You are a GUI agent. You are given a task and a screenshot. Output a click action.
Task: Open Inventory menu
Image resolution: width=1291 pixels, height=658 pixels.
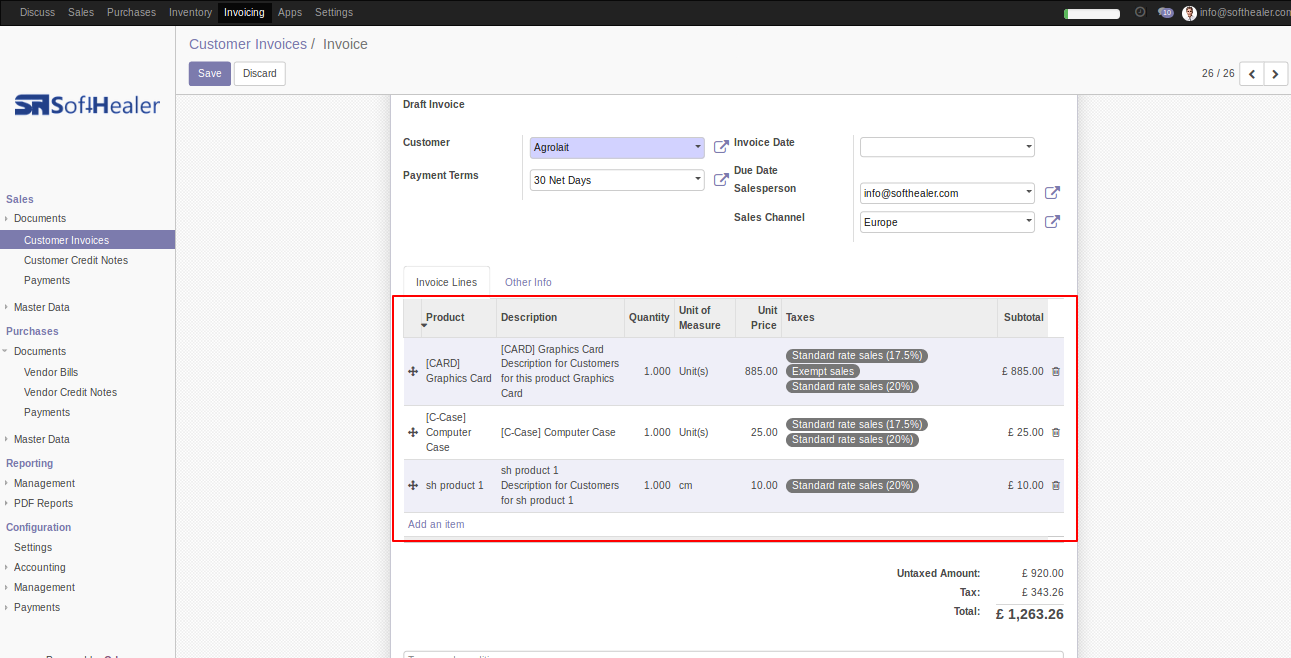[x=190, y=12]
